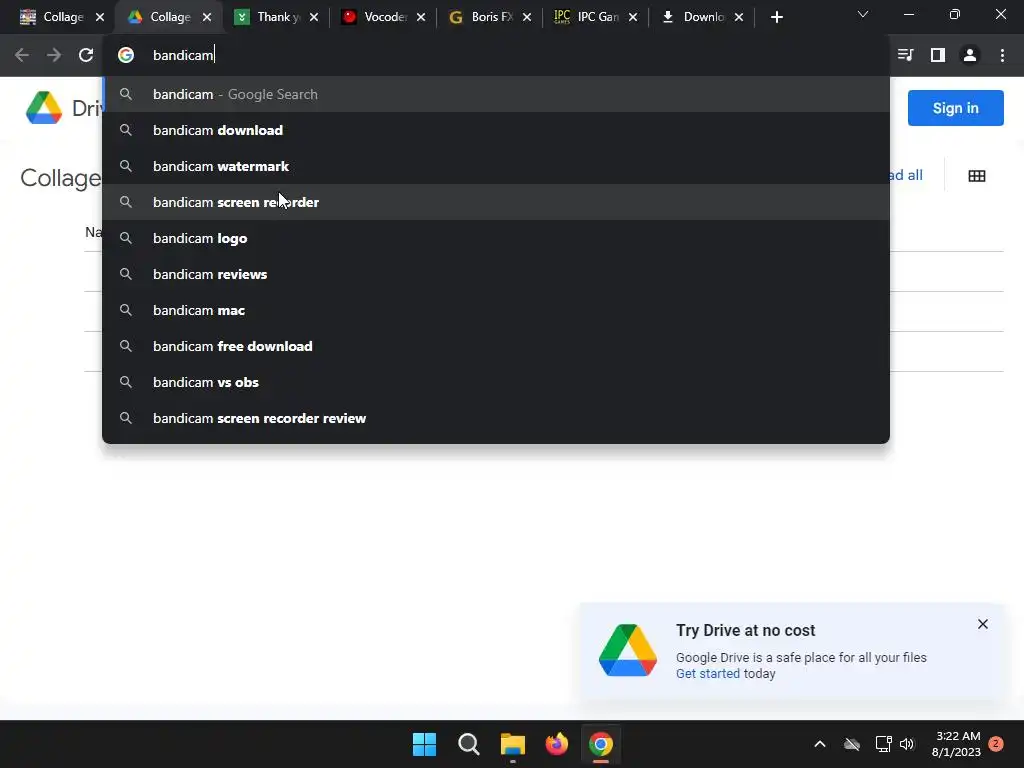Open the Chrome three-dot menu

[x=1002, y=56]
